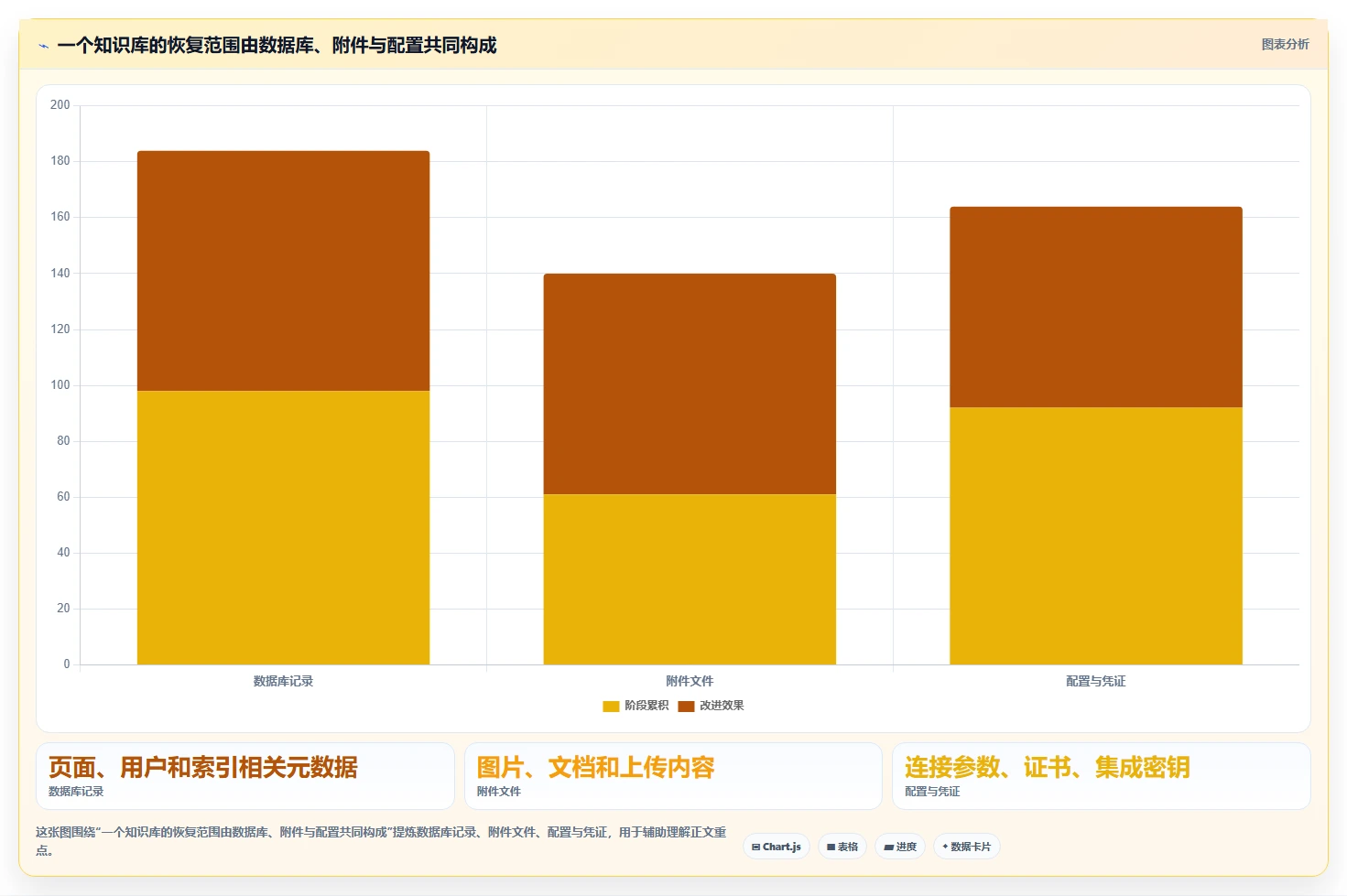This screenshot has height=896, width=1347.
Task: Click the 附件文件 x-axis label
Action: [x=690, y=681]
